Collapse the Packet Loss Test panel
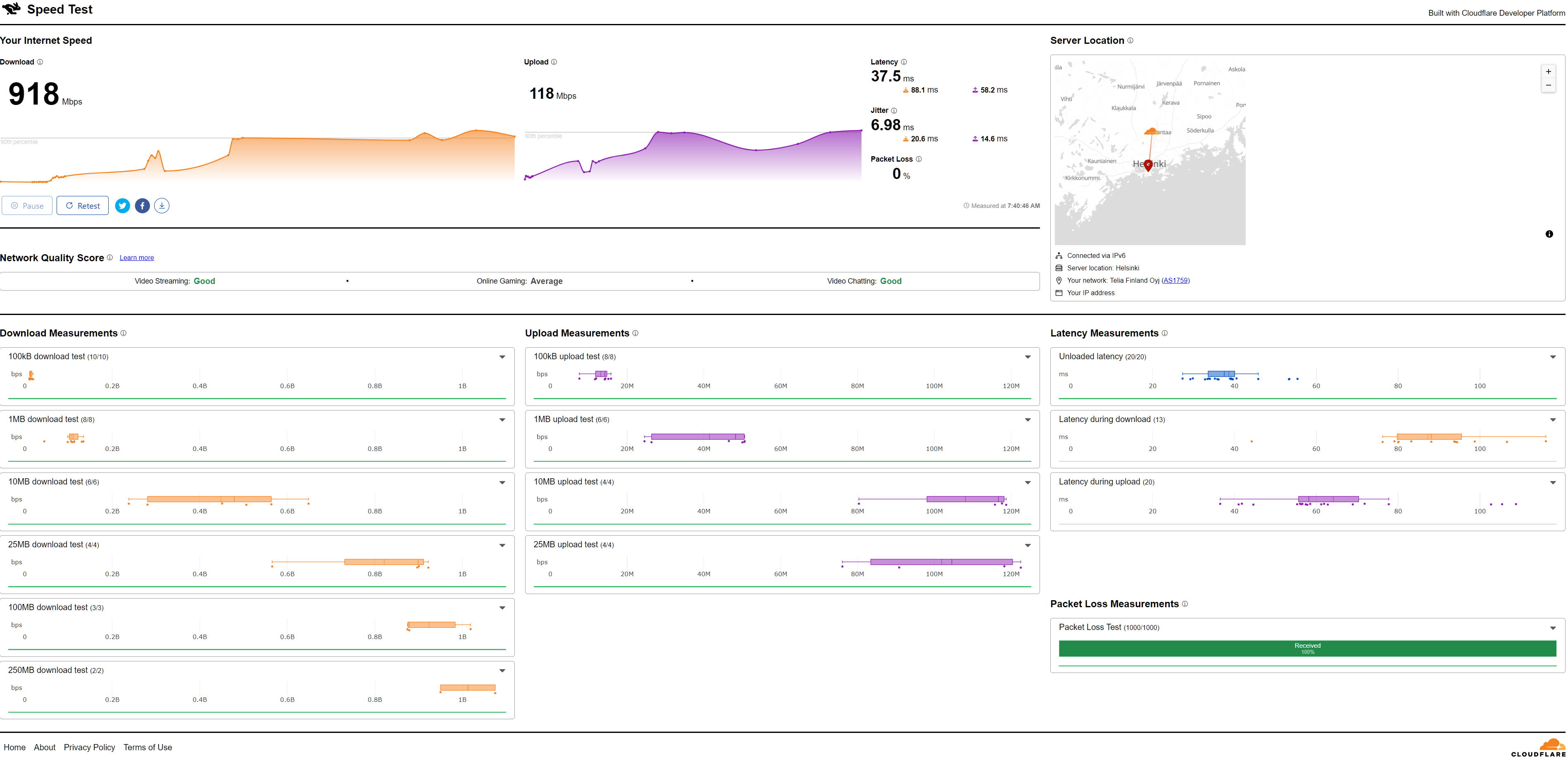1568x761 pixels. point(1552,627)
